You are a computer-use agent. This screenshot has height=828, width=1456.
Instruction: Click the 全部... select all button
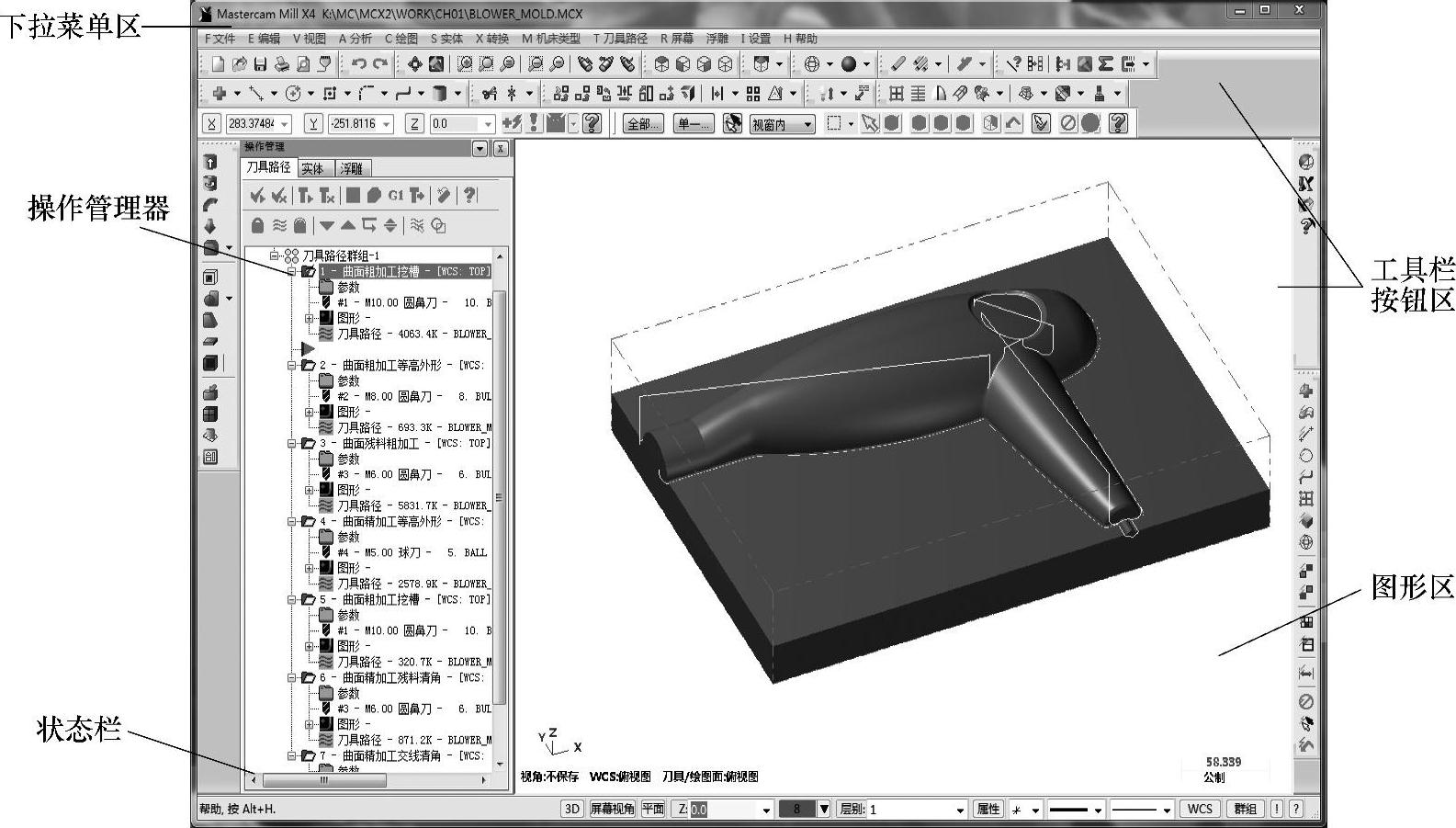coord(643,124)
